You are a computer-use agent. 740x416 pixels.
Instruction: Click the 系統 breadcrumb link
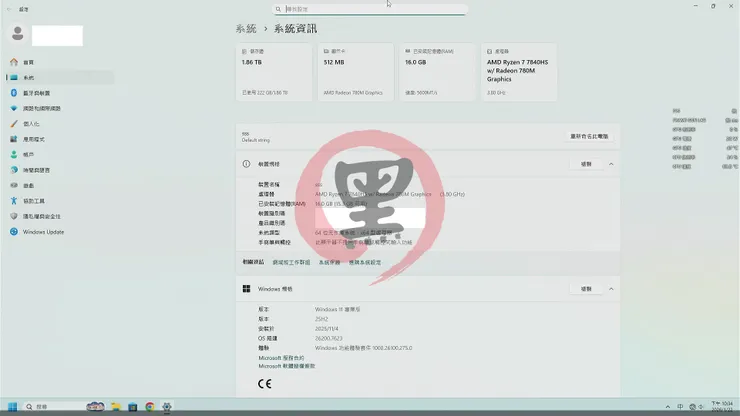[x=246, y=29]
